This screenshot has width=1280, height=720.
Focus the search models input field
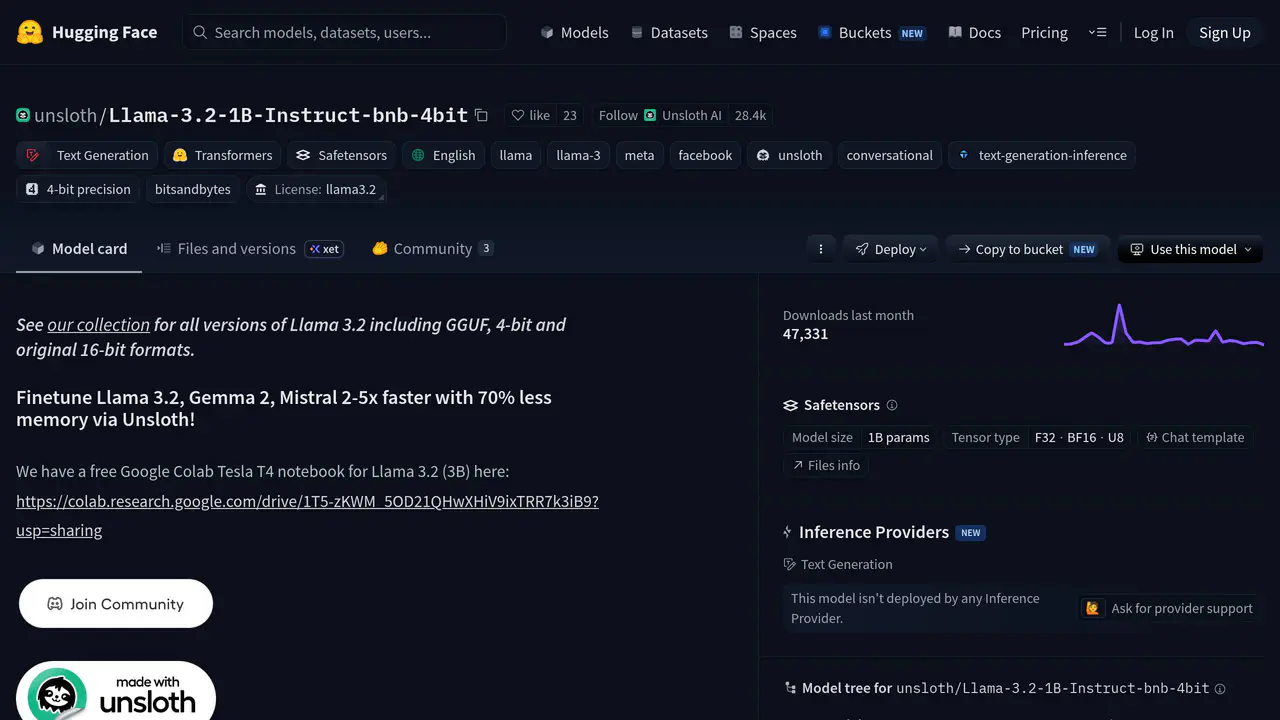(x=344, y=33)
